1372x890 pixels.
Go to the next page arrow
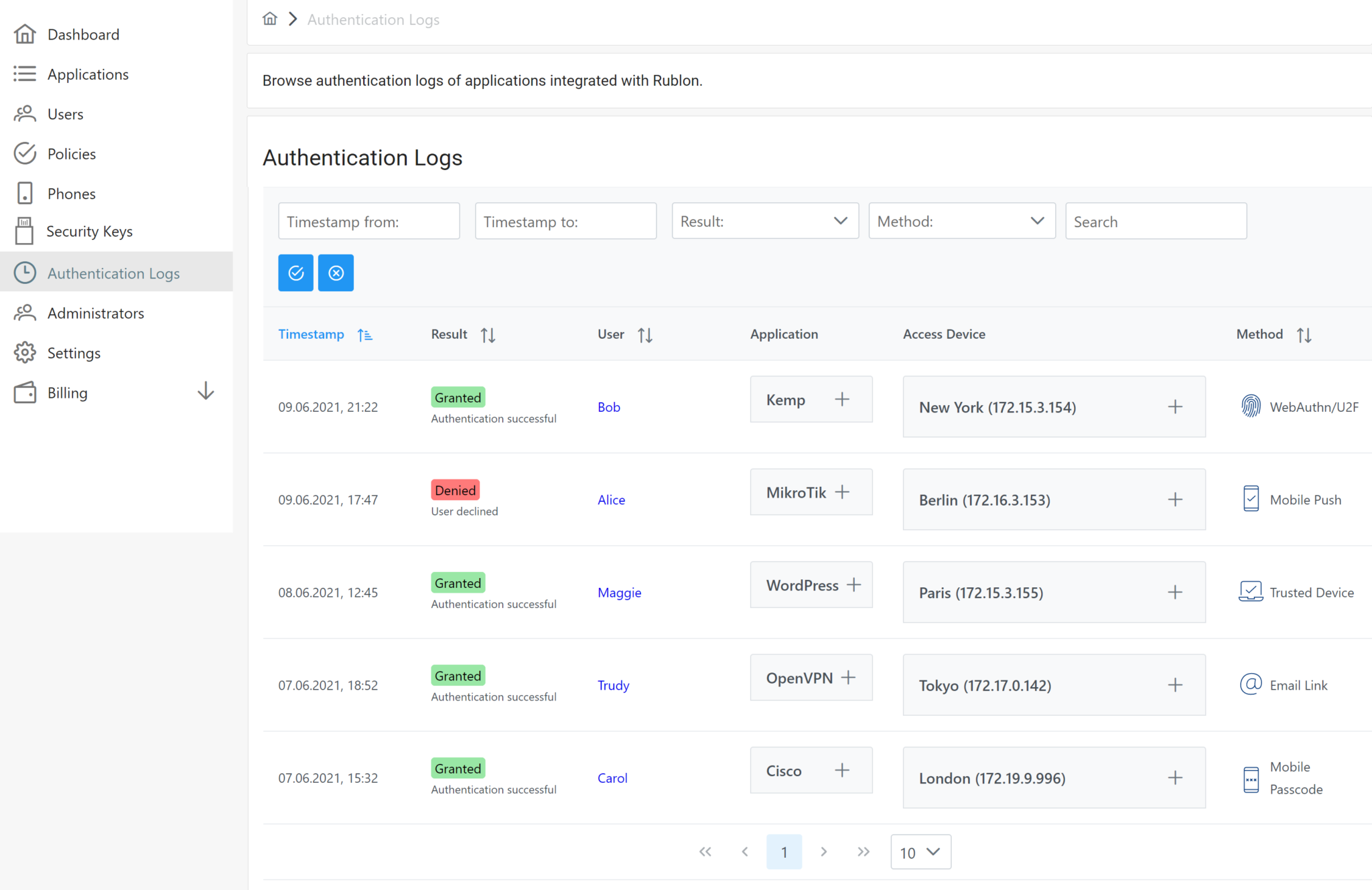824,852
